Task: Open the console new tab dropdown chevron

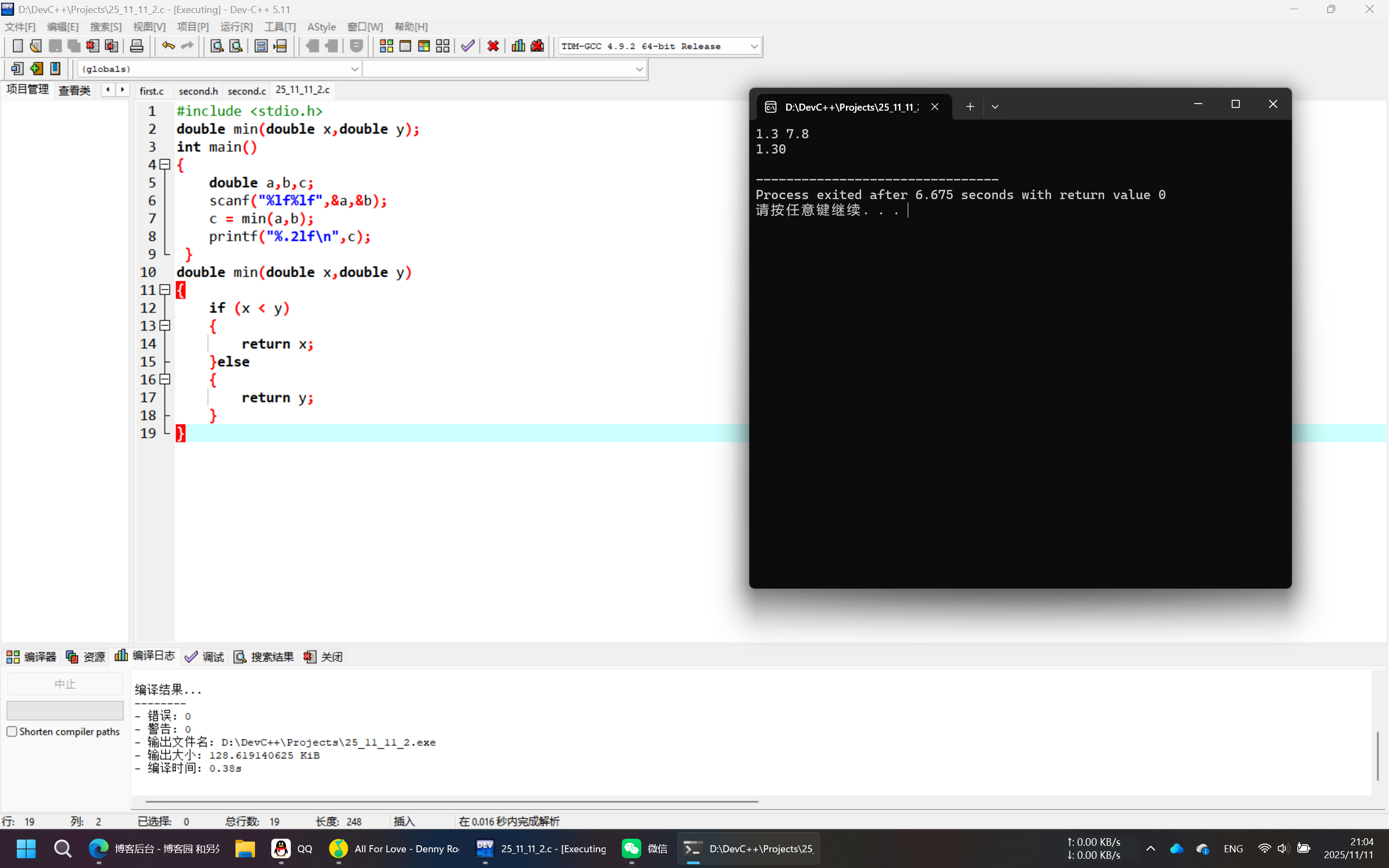Action: 995,107
